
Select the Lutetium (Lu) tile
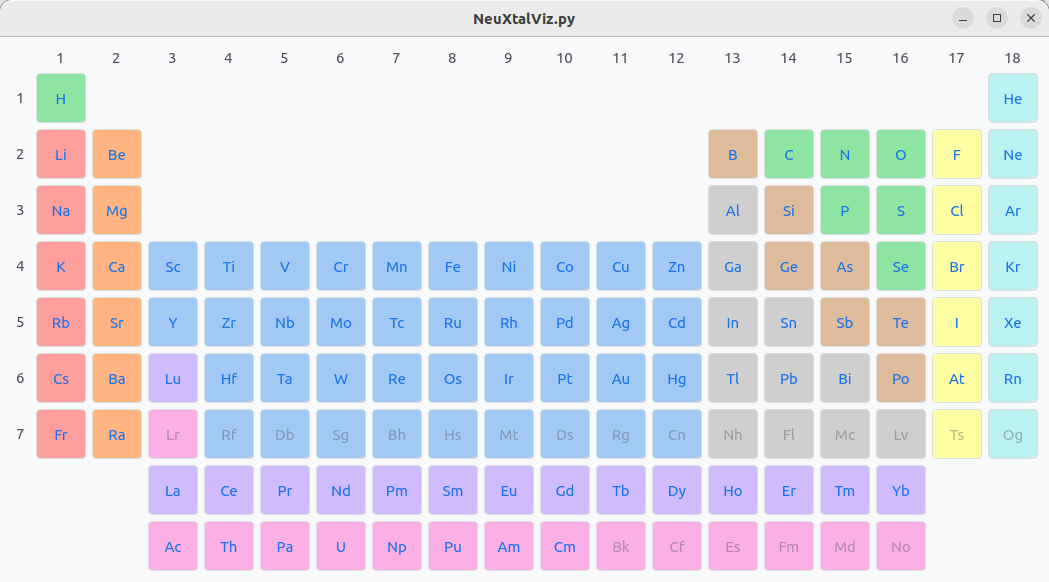(x=173, y=378)
